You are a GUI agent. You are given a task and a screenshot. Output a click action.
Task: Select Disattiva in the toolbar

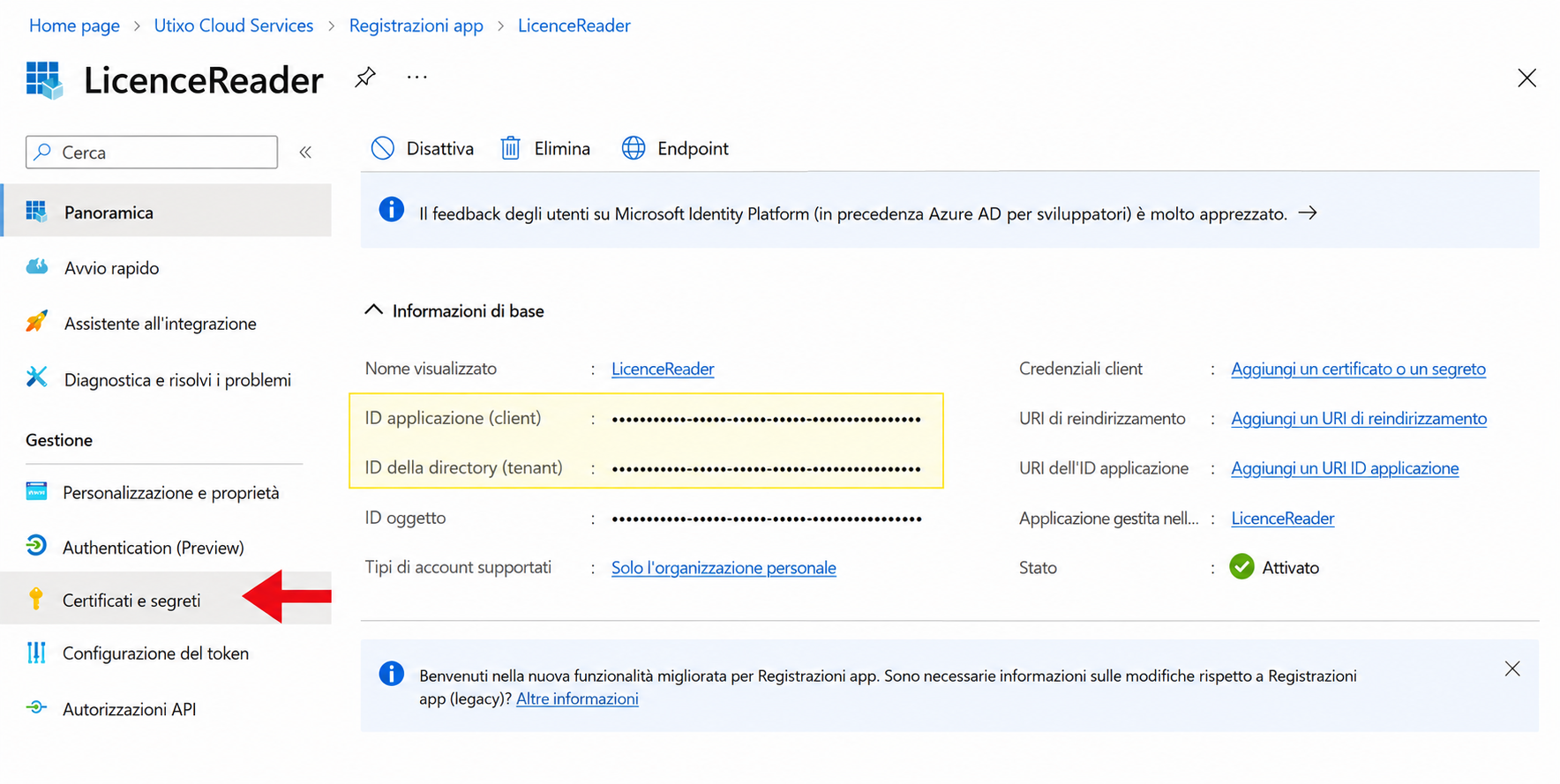pyautogui.click(x=423, y=148)
